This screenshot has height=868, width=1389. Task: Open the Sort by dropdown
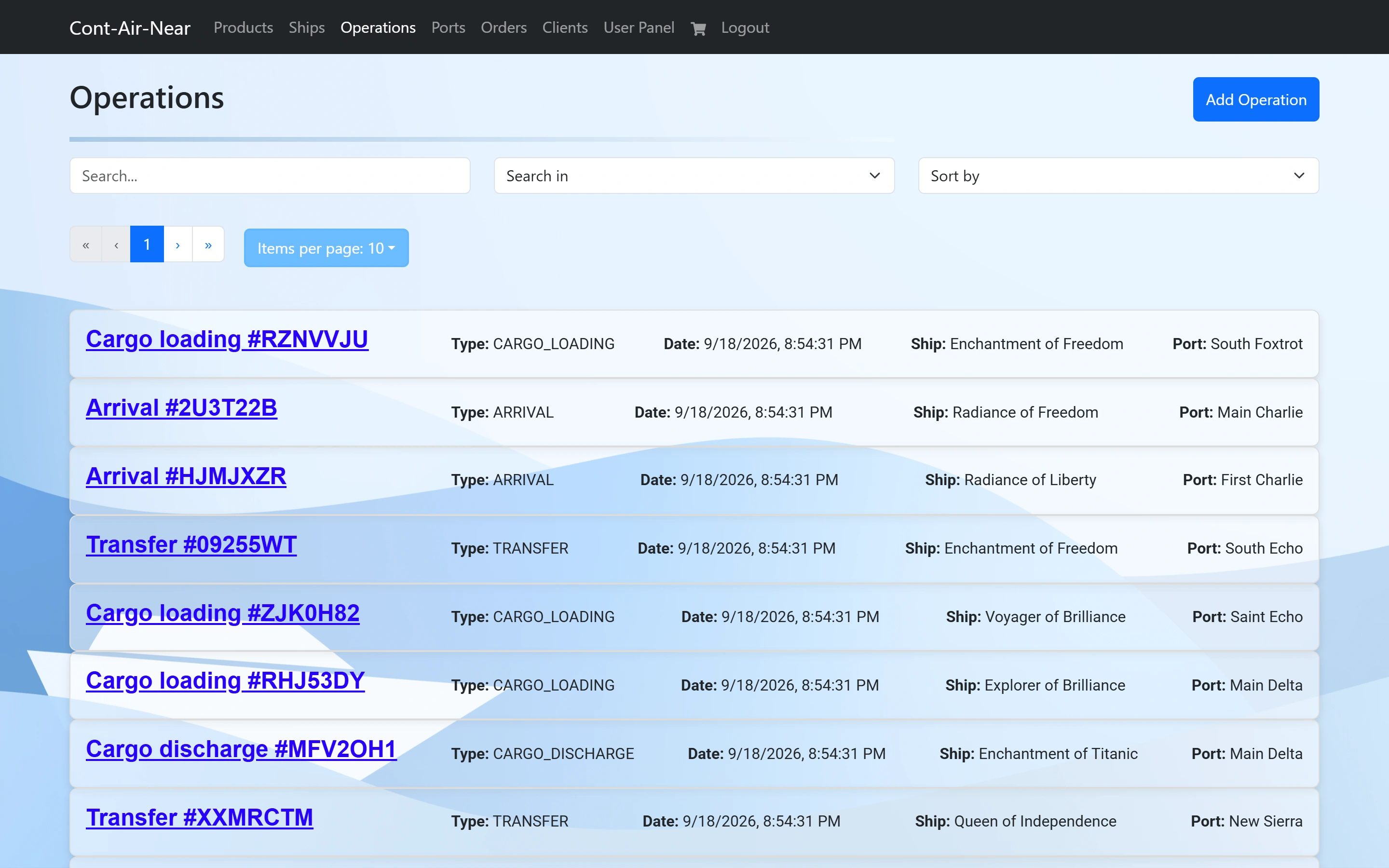coord(1118,176)
